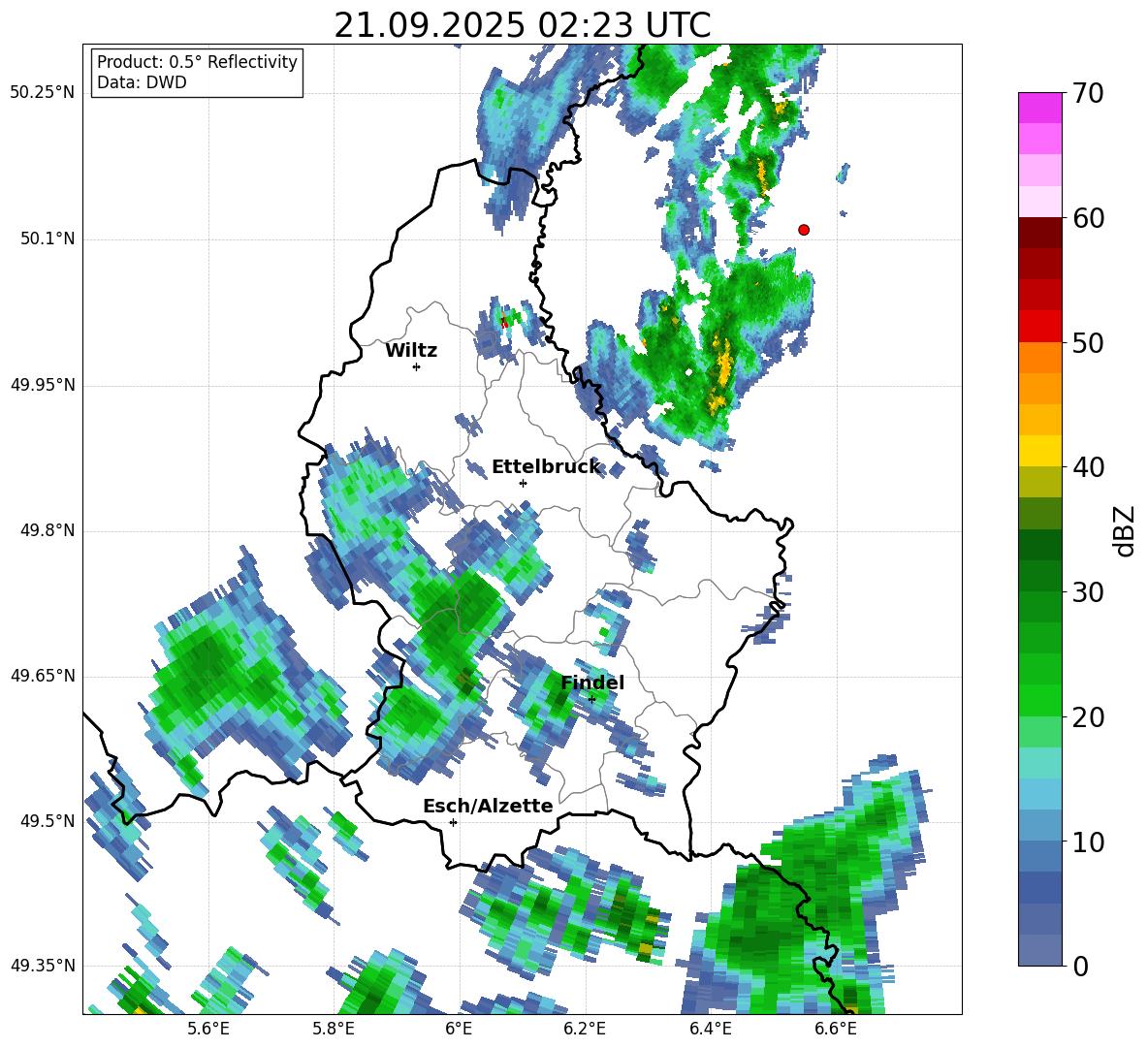This screenshot has height=1048, width=1148.
Task: Click the 0 label on the colorbar
Action: (x=1079, y=966)
